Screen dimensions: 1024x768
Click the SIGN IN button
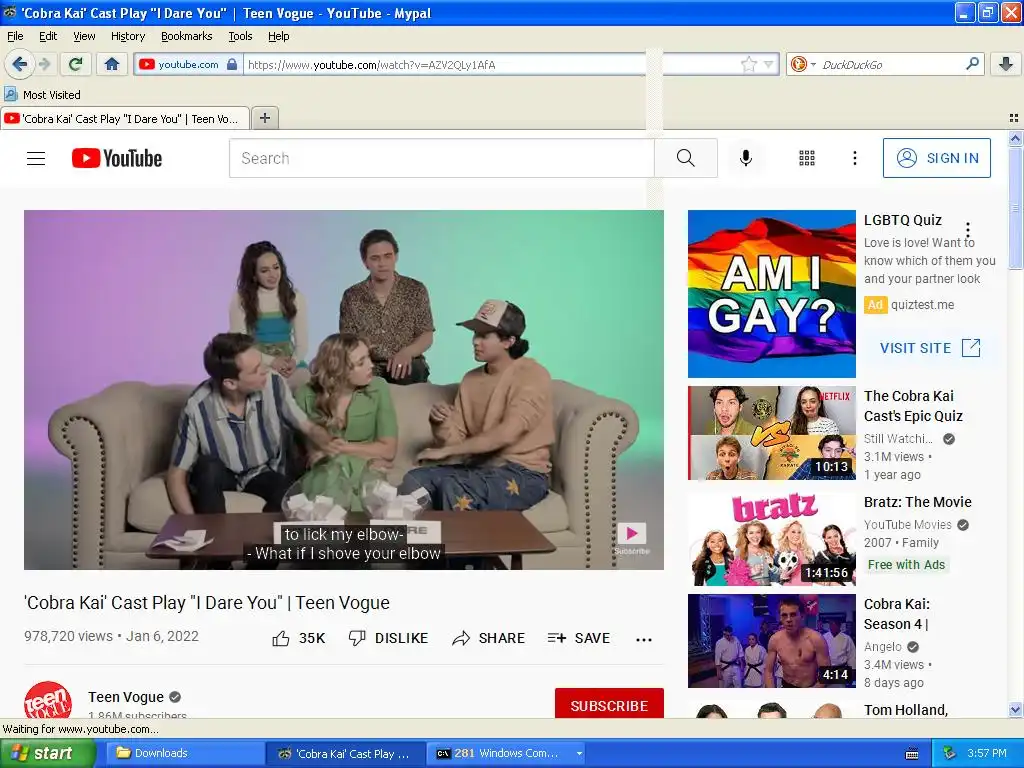(x=936, y=158)
